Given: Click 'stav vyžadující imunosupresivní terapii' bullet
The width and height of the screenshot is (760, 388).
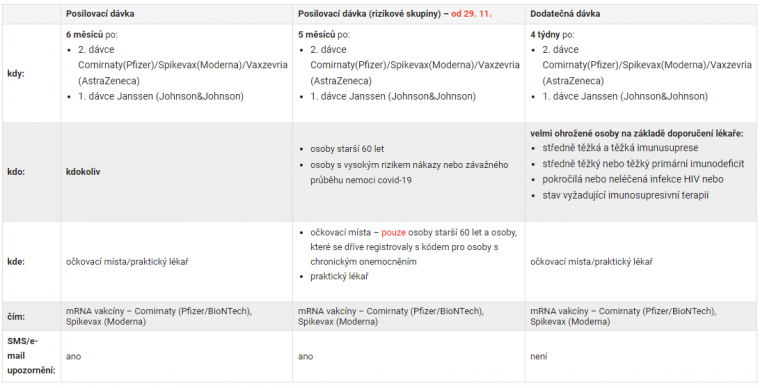Looking at the screenshot, I should point(625,195).
